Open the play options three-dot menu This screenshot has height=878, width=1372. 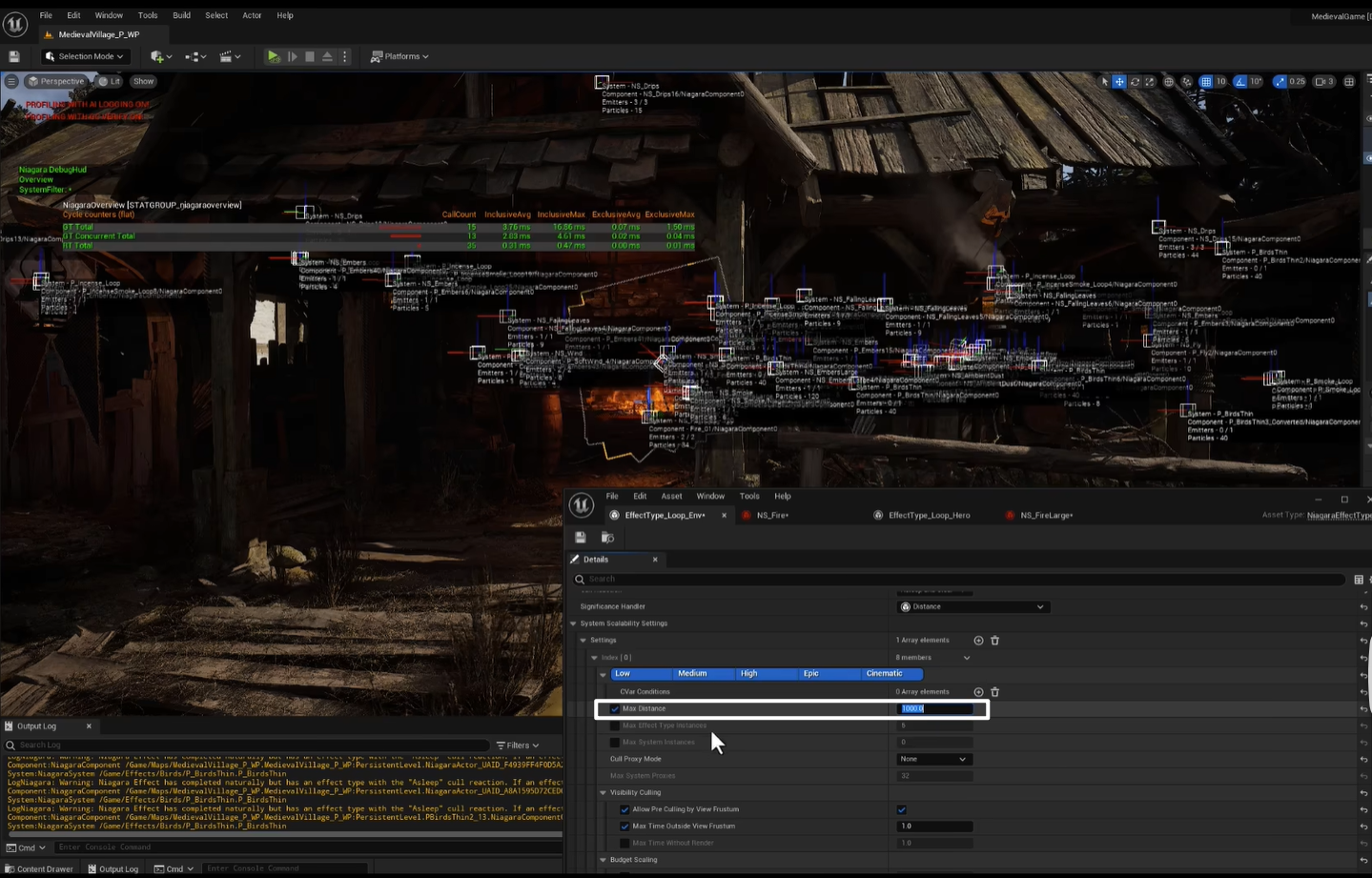pyautogui.click(x=345, y=57)
